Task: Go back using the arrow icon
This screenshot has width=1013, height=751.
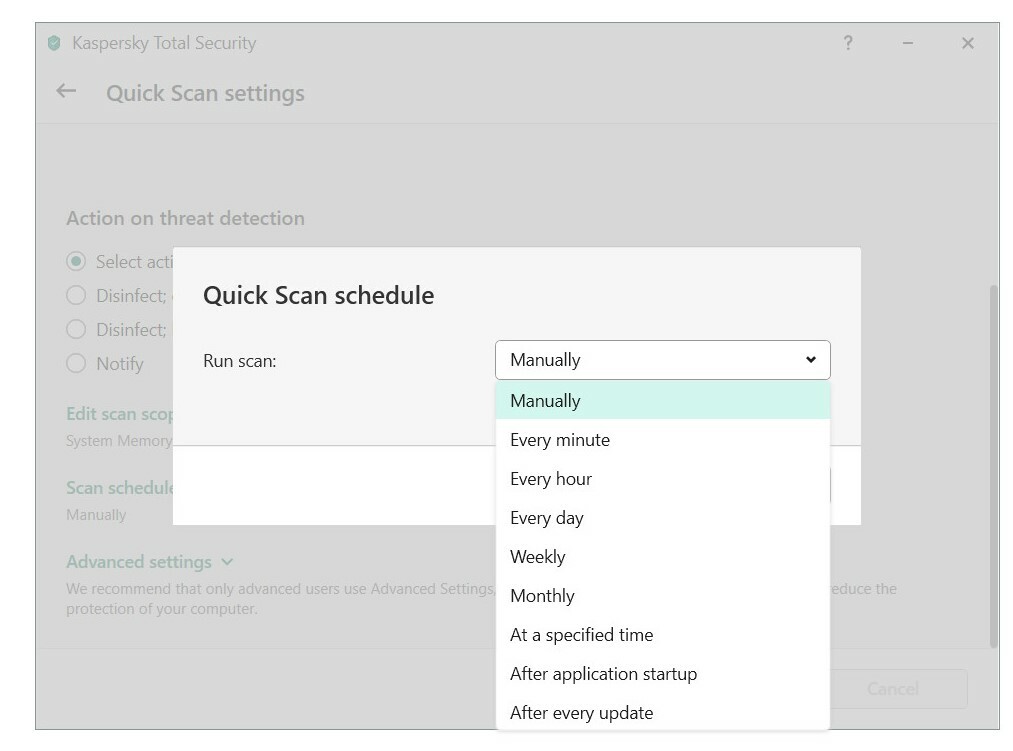Action: pyautogui.click(x=66, y=91)
